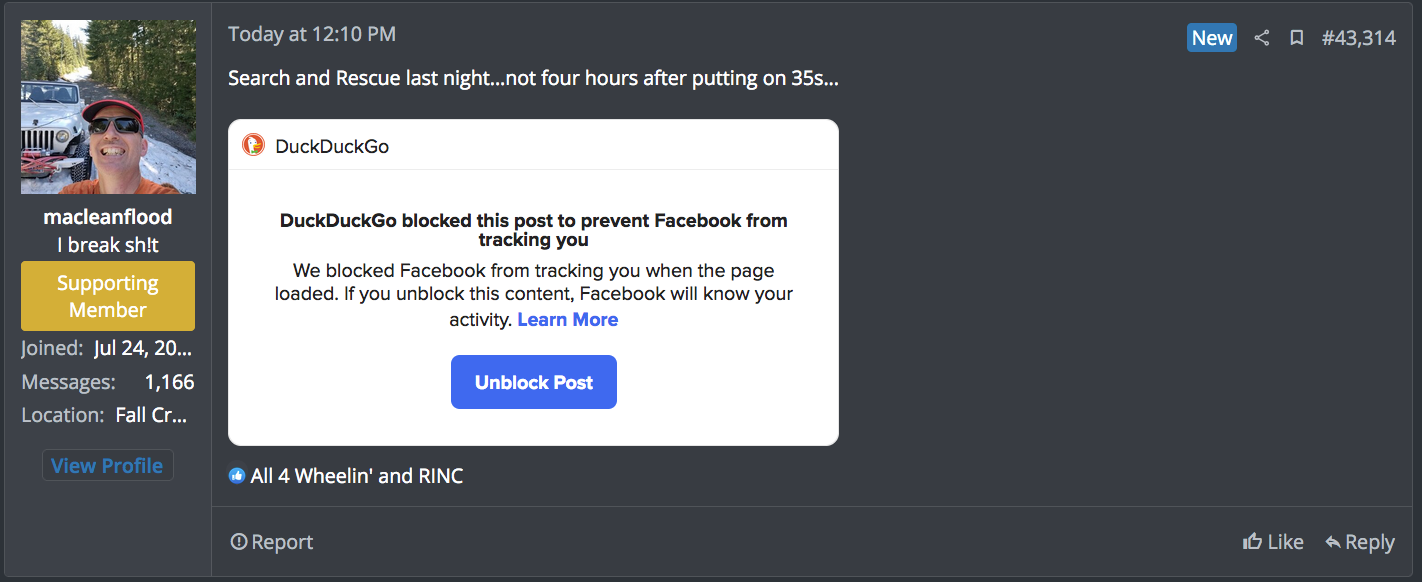Click the timestamp Today at 12:10 PM
Viewport: 1422px width, 582px height.
311,33
